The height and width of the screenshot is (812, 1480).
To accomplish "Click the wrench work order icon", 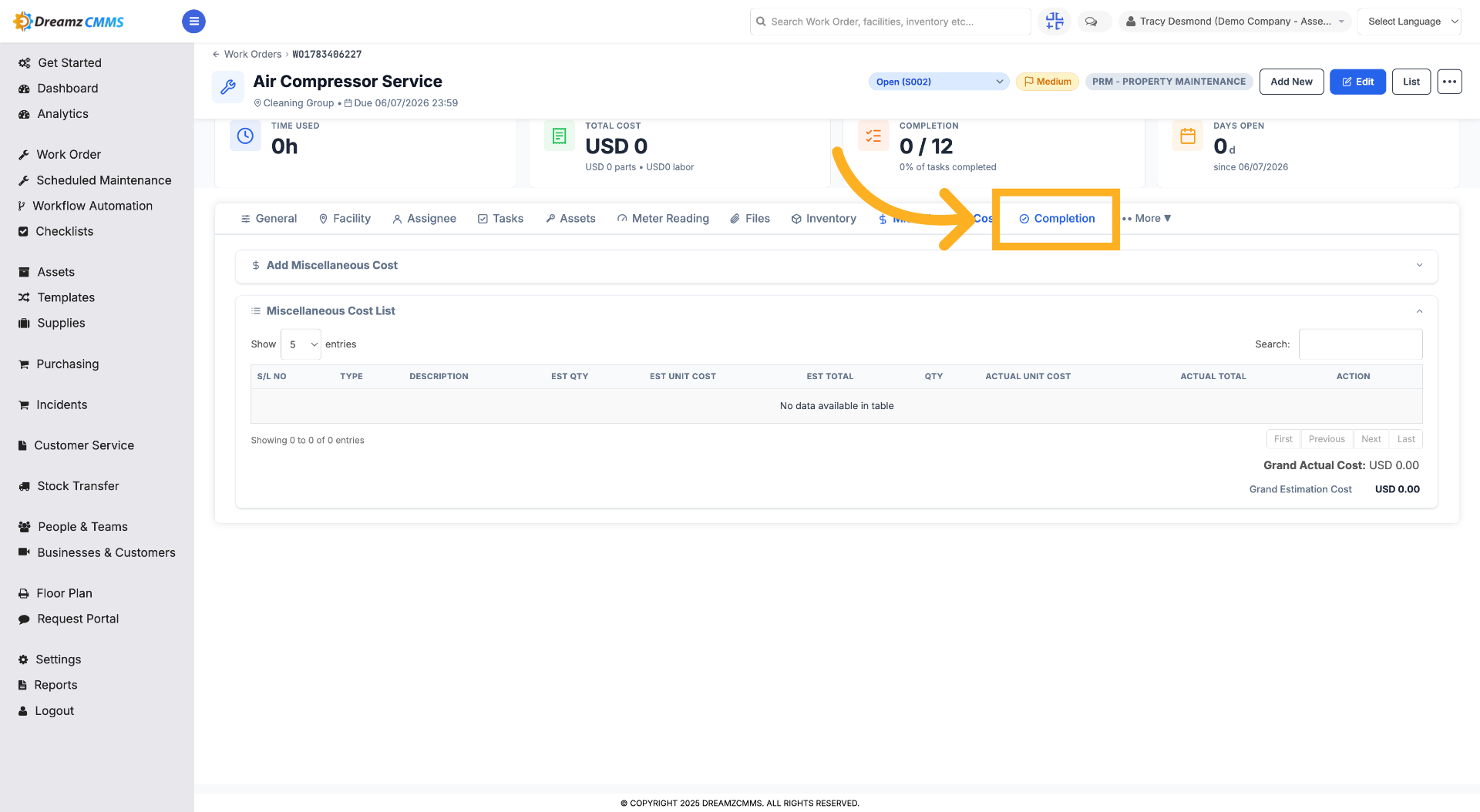I will (x=228, y=87).
